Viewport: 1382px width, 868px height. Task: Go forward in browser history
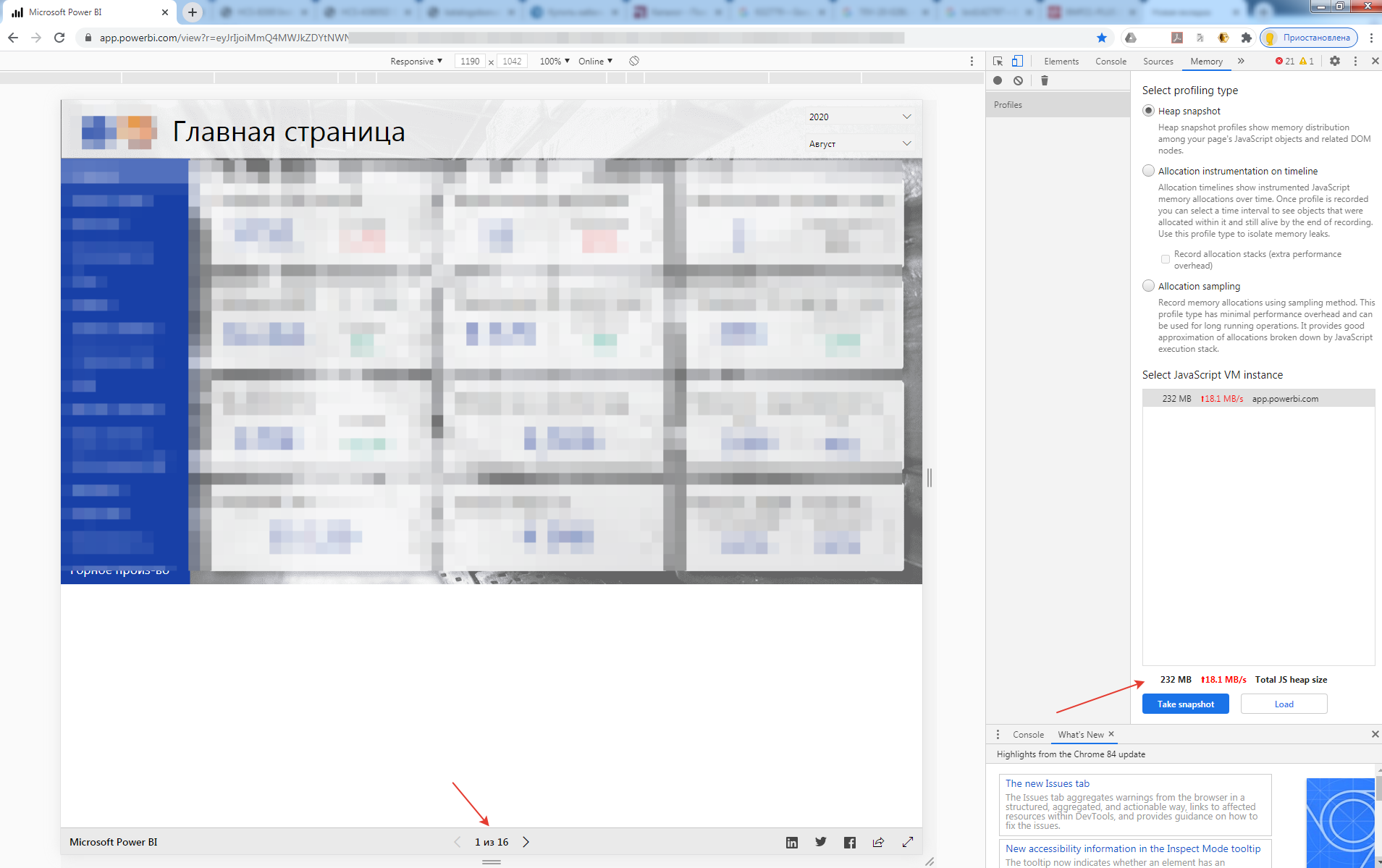click(x=36, y=38)
